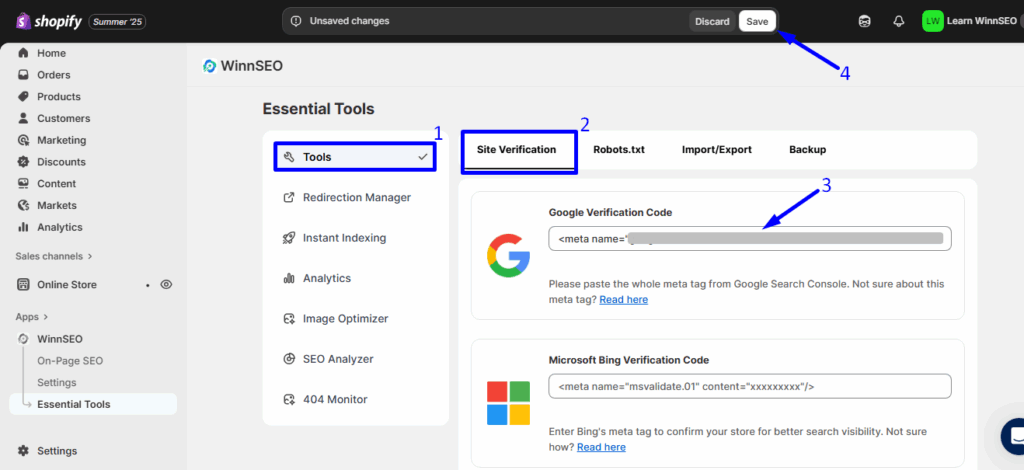Click the Home sidebar icon
This screenshot has height=470, width=1024.
tap(24, 53)
